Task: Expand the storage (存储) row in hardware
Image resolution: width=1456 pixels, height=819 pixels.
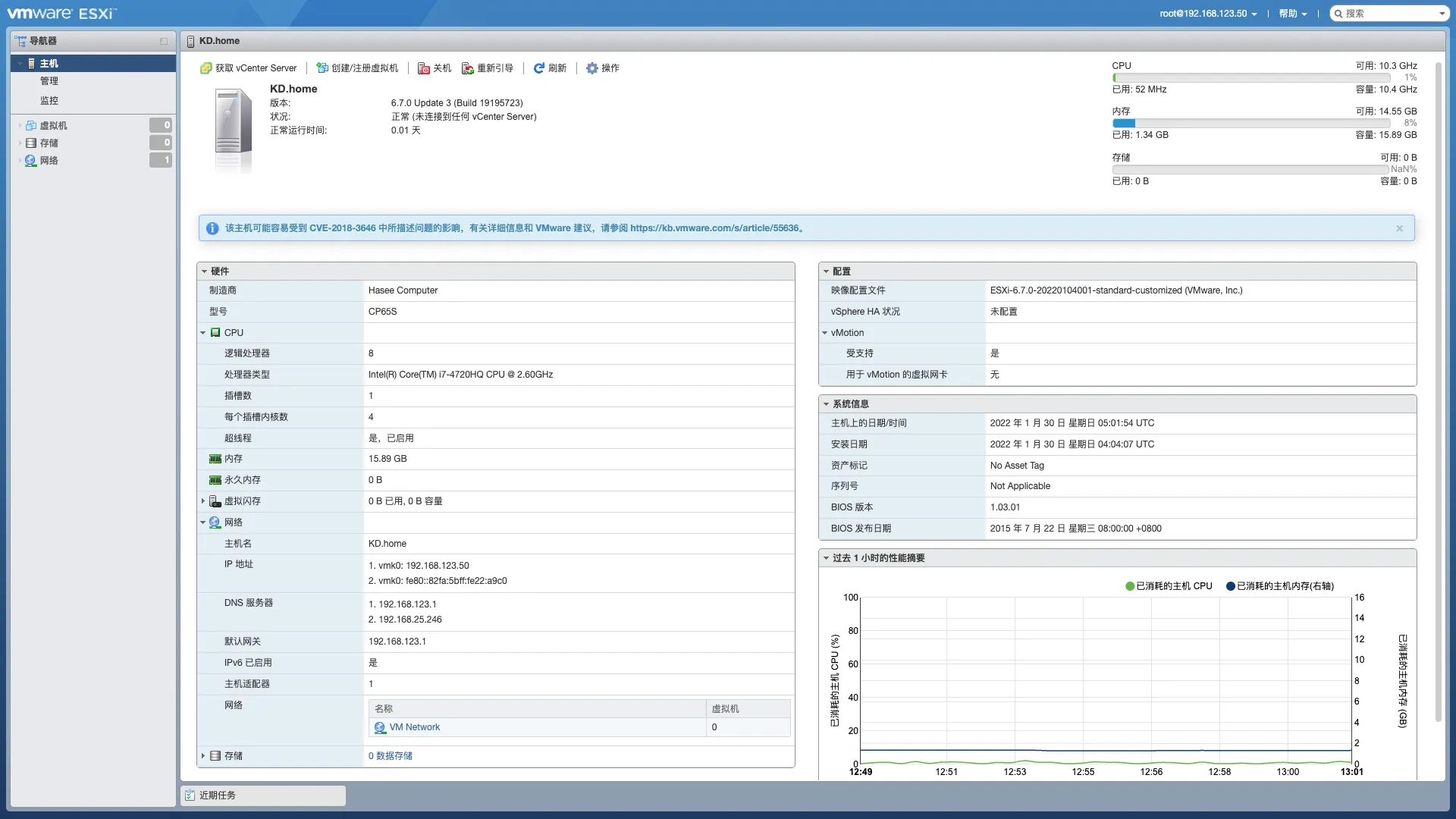Action: click(x=203, y=756)
